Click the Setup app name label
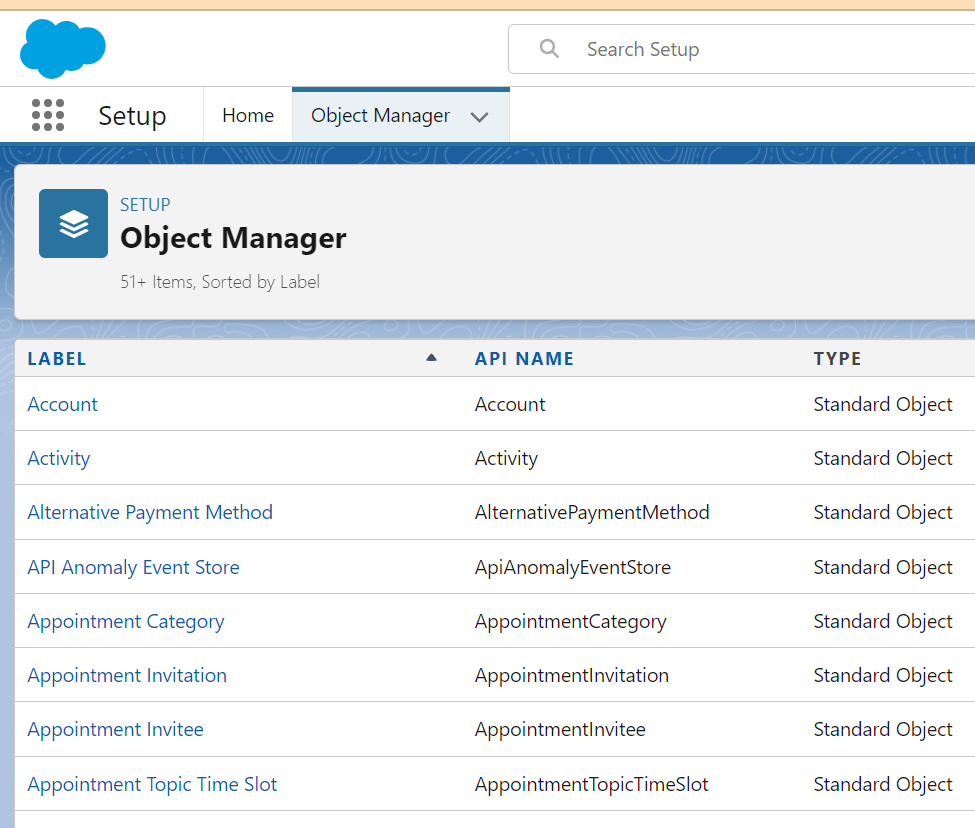Image resolution: width=975 pixels, height=828 pixels. (x=132, y=116)
